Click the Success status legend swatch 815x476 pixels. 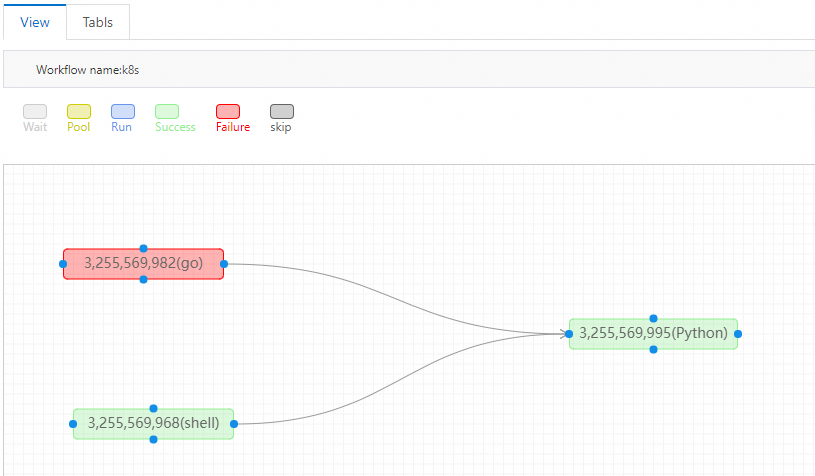[167, 111]
